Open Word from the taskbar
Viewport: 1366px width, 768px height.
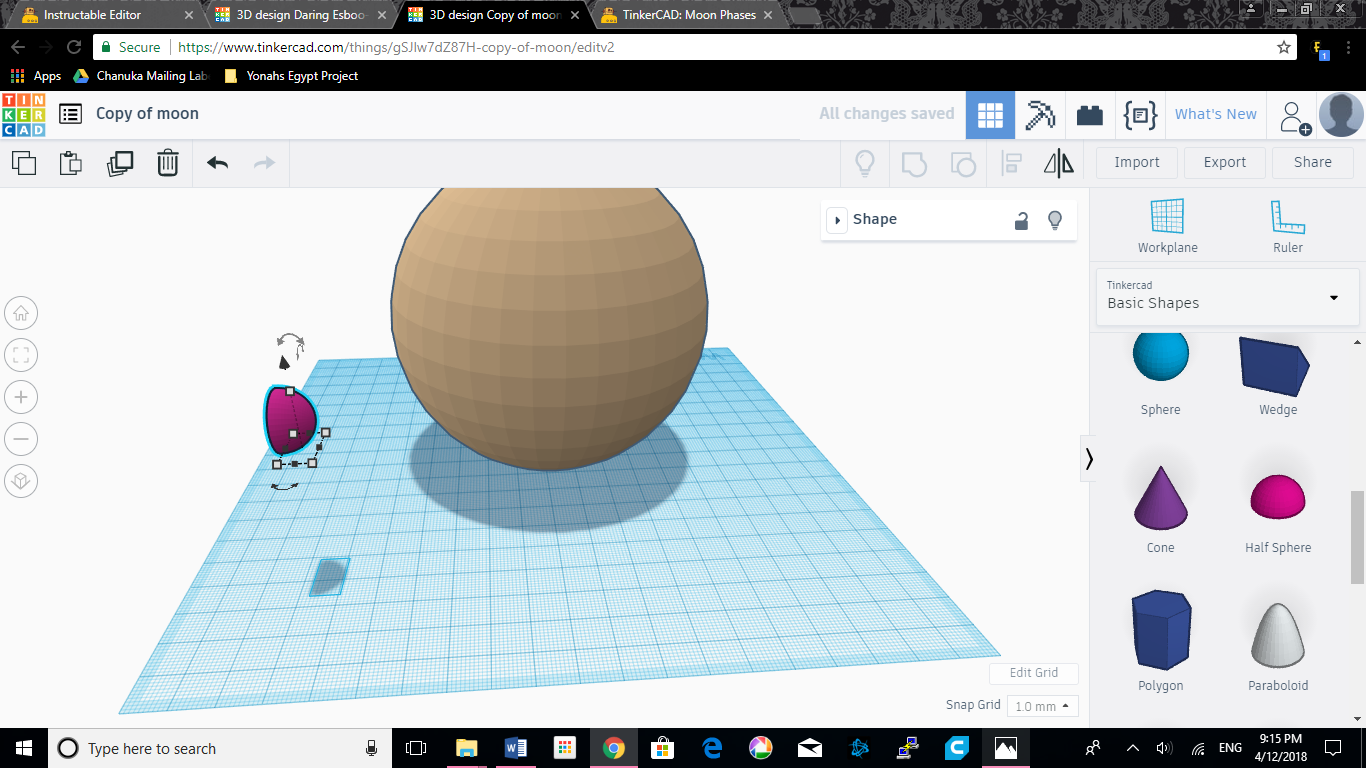pyautogui.click(x=516, y=748)
